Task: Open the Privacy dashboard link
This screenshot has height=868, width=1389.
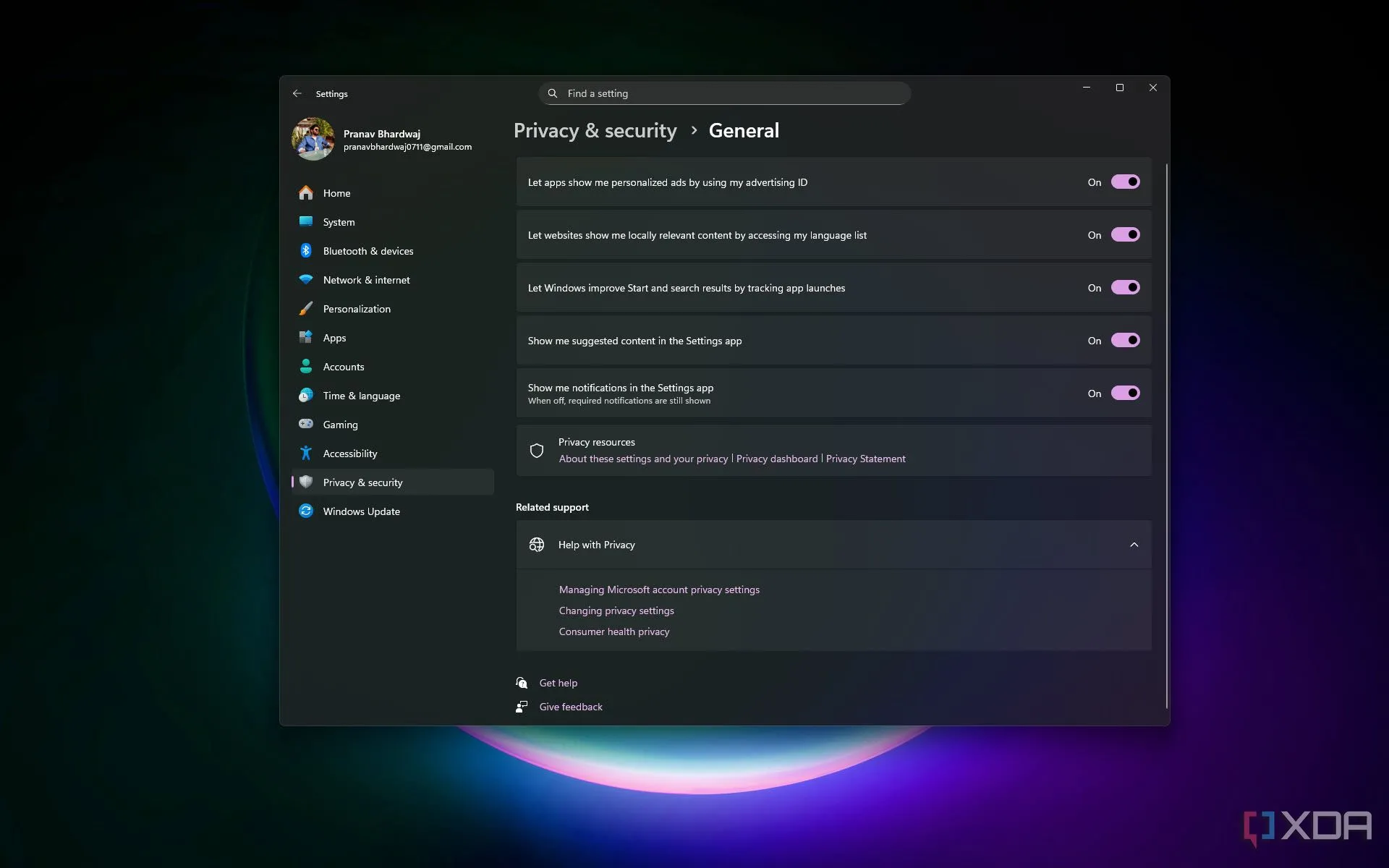Action: 777,459
